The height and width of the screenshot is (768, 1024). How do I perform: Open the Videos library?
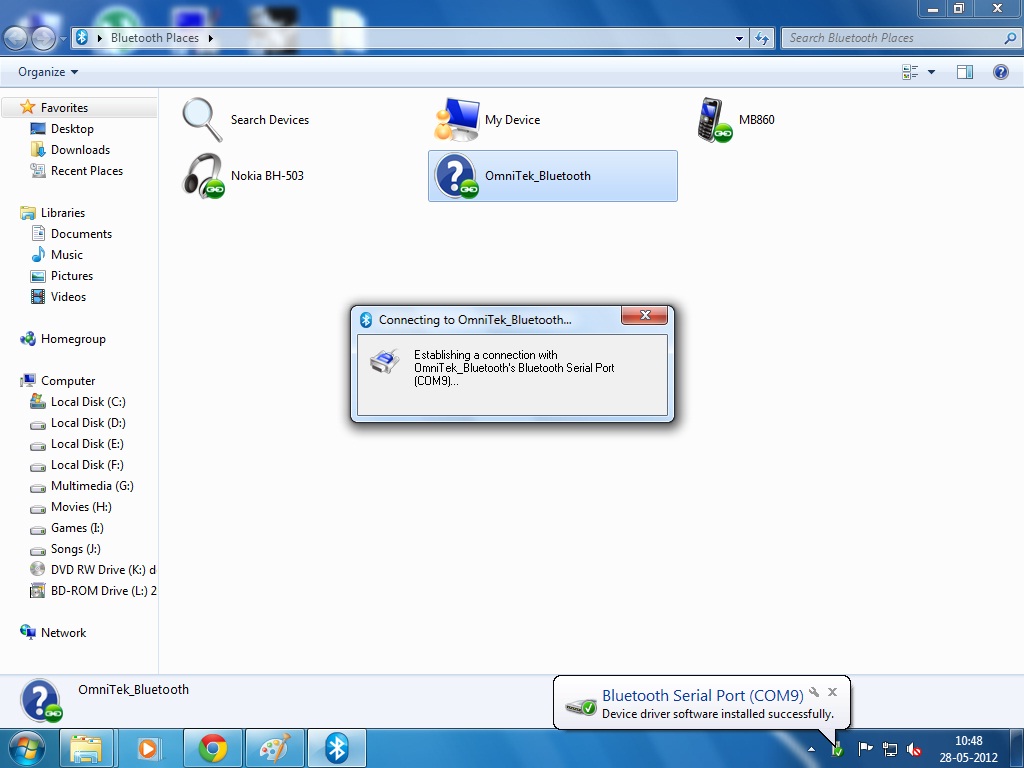(68, 296)
